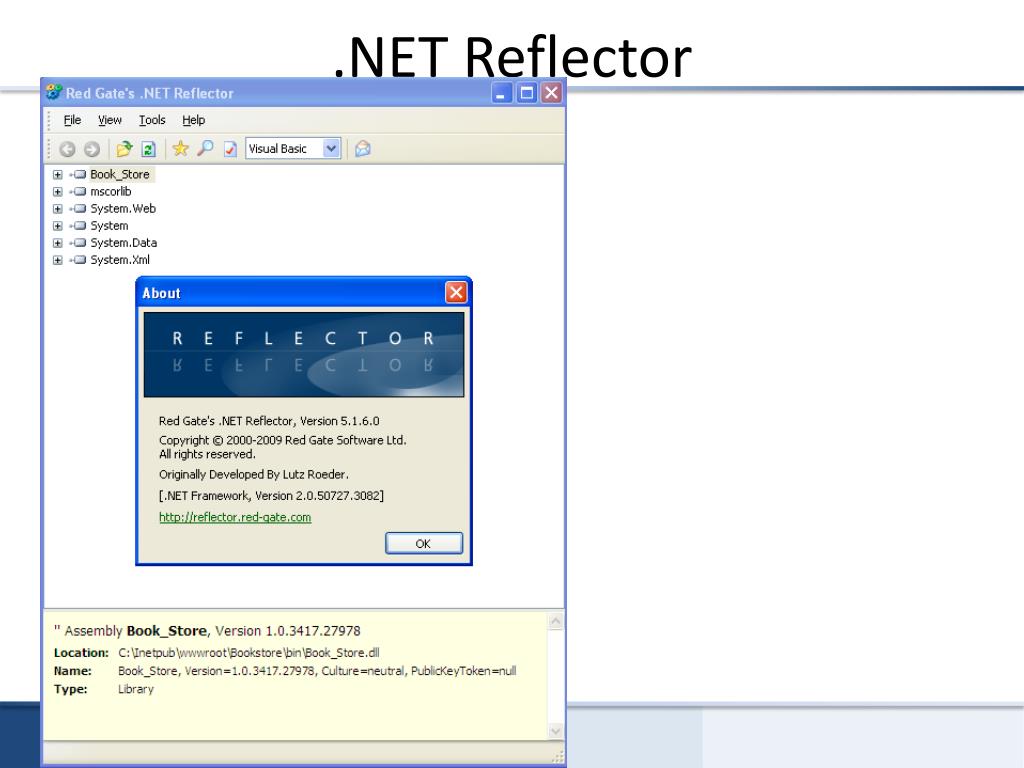Click the .NET Framework version line
The width and height of the screenshot is (1024, 768).
[271, 496]
